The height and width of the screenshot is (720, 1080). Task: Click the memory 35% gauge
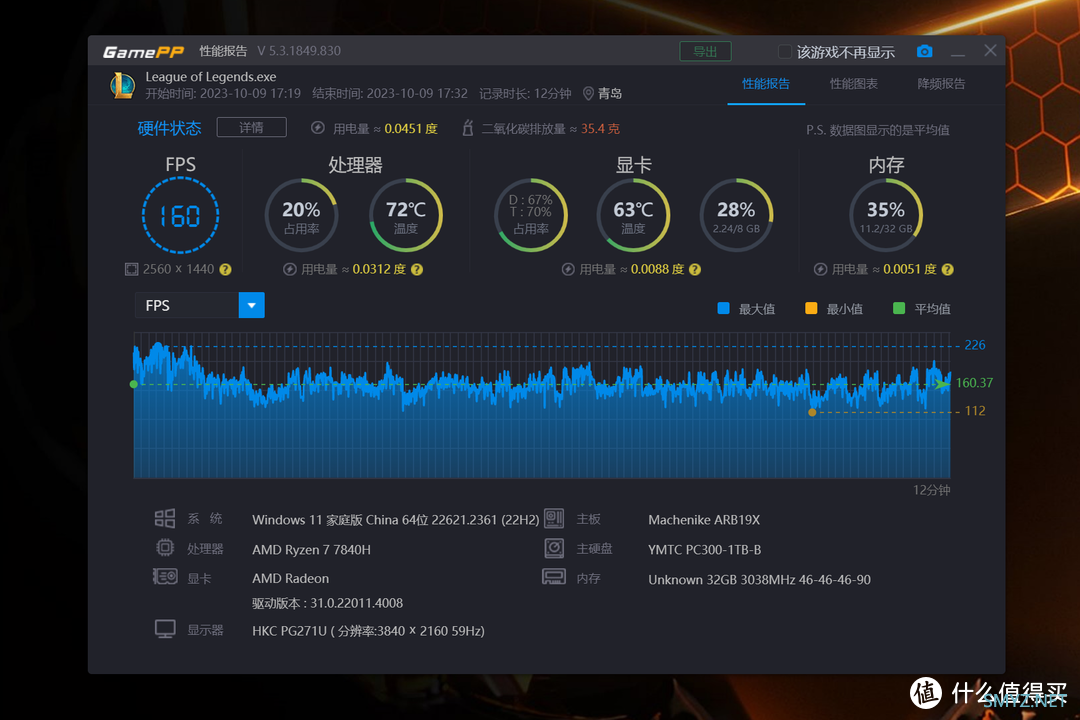(886, 216)
